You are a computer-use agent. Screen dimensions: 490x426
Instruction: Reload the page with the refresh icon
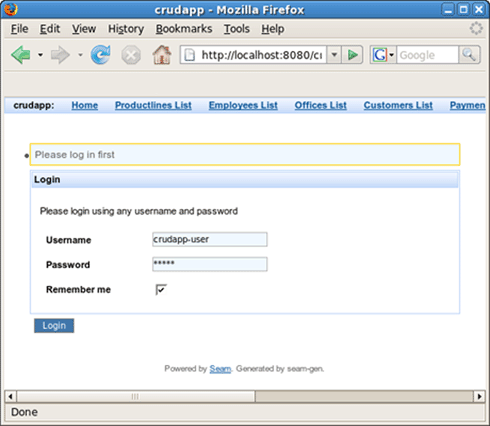[101, 54]
